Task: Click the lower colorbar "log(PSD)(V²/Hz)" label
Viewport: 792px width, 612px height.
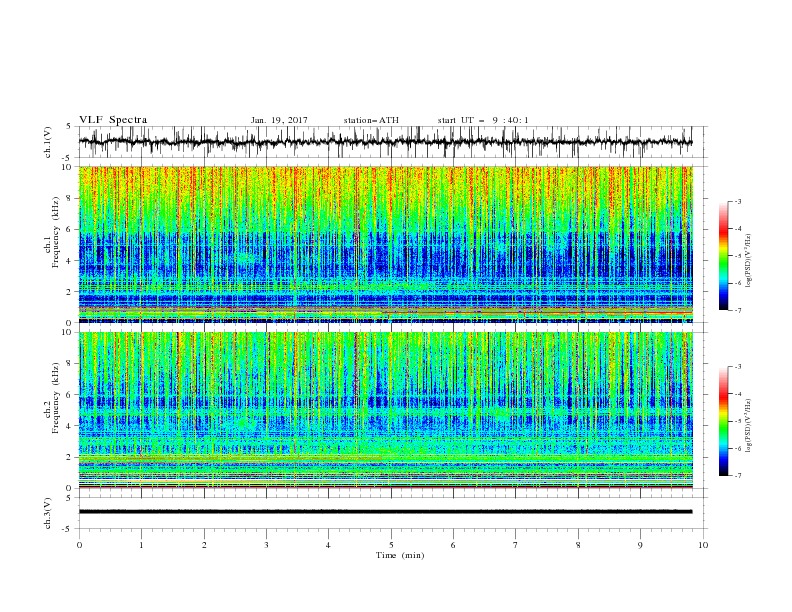Action: tap(749, 426)
